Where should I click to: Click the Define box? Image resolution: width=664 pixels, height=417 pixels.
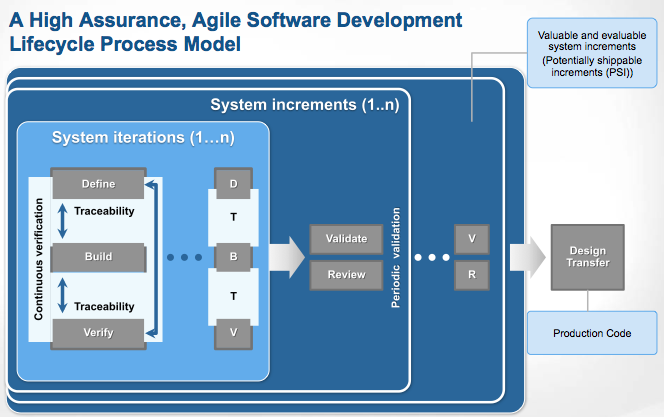pos(98,183)
